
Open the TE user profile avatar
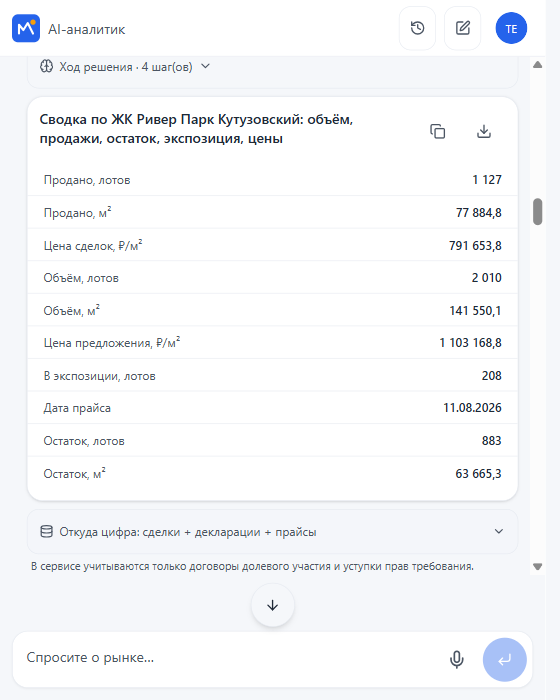pyautogui.click(x=511, y=28)
